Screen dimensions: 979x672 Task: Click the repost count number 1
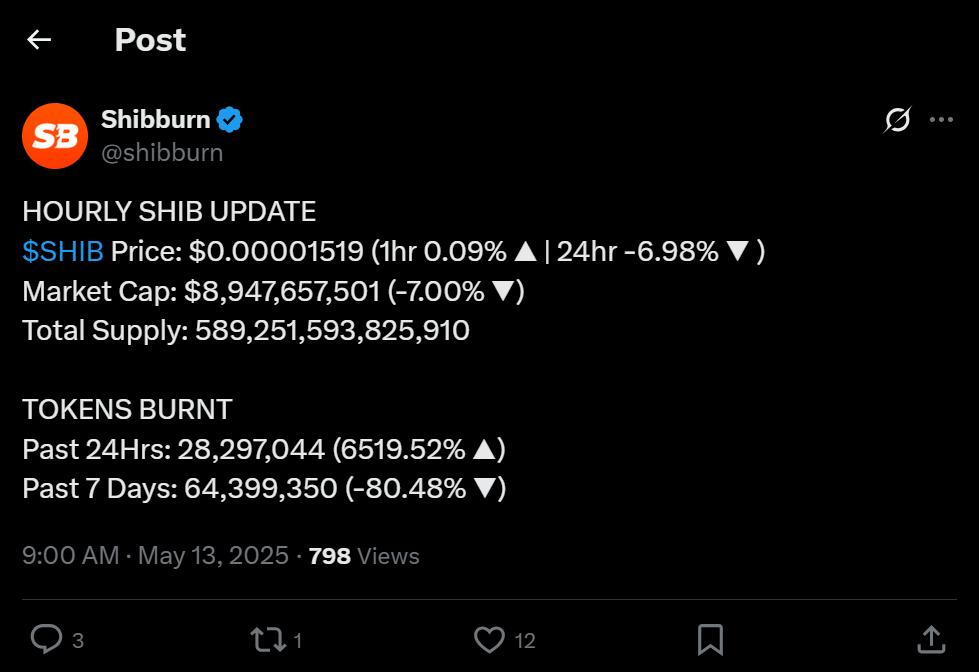[298, 640]
